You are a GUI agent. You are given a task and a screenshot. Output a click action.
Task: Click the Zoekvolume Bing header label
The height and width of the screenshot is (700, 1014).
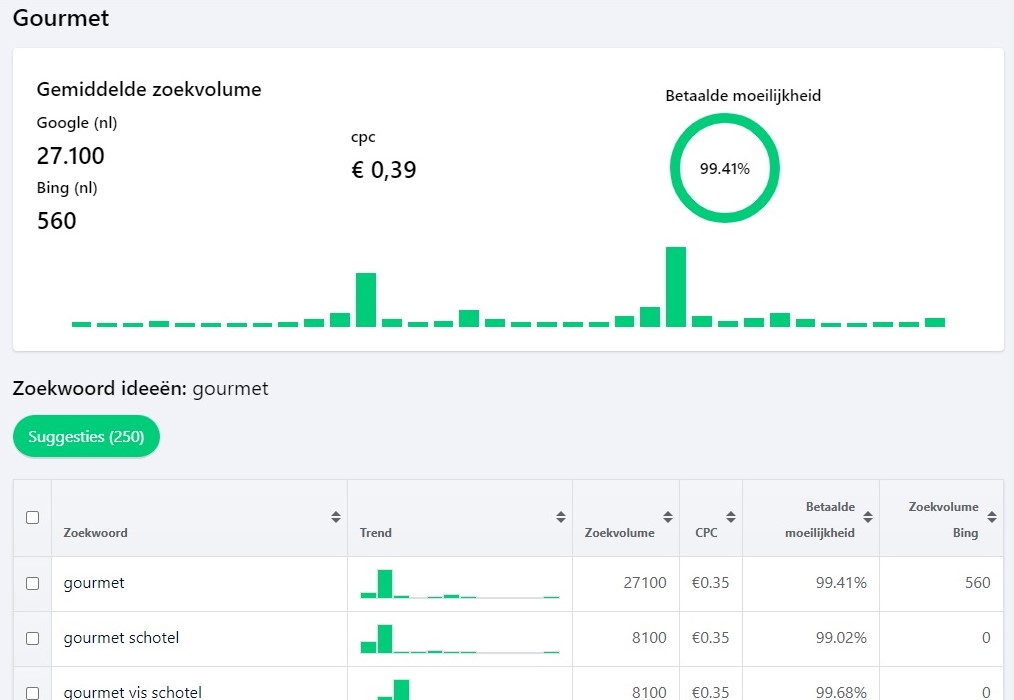coord(944,520)
